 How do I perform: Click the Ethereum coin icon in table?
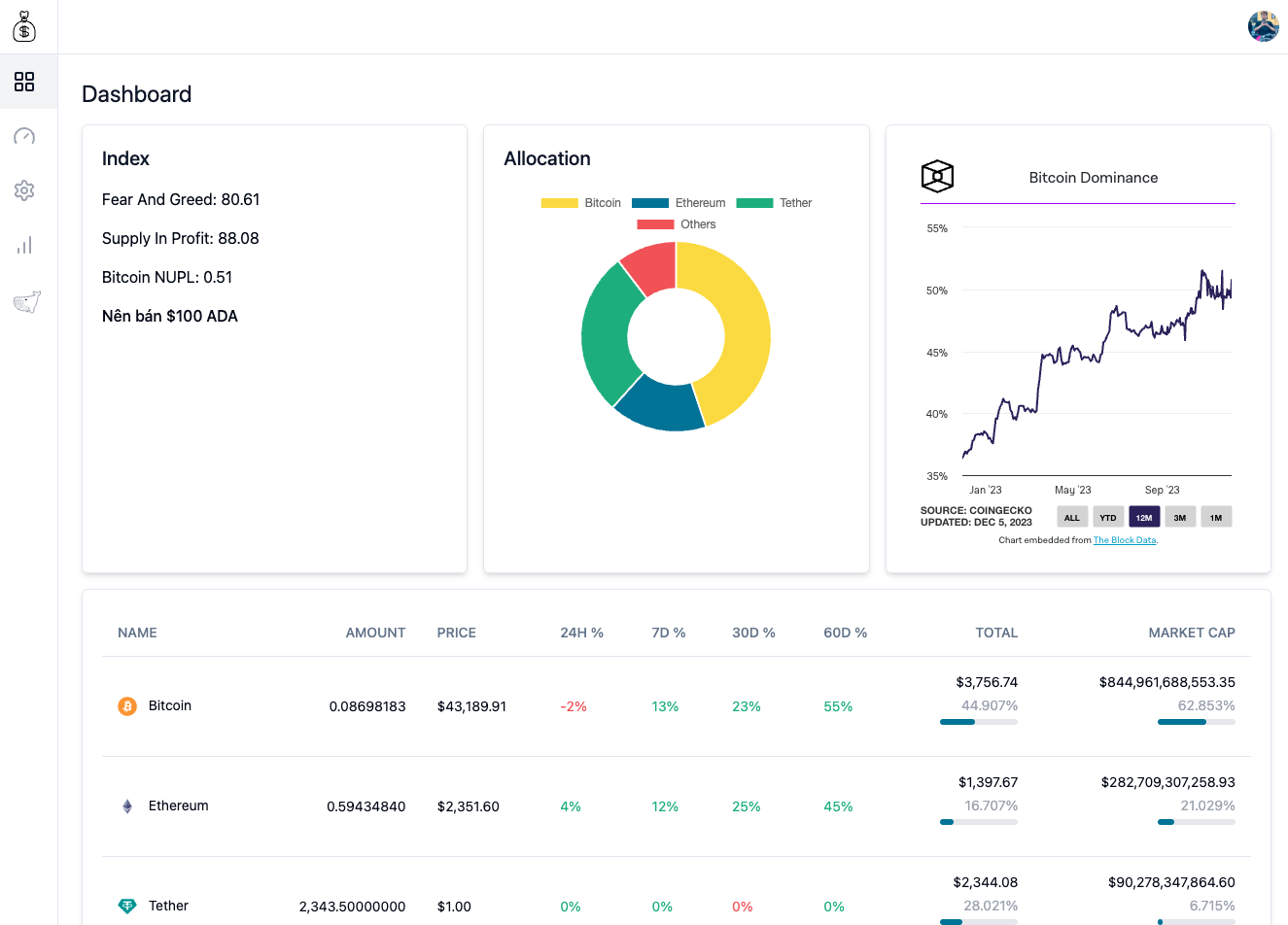coord(127,806)
